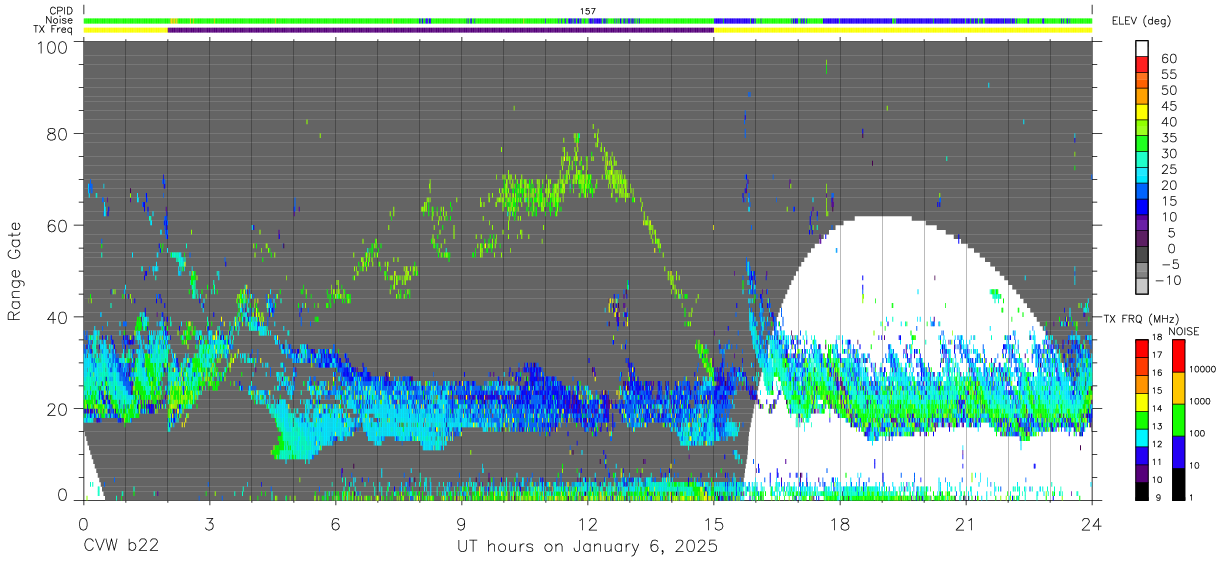The height and width of the screenshot is (567, 1228).
Task: Click the ELEV legend value '35'
Action: 1169,138
